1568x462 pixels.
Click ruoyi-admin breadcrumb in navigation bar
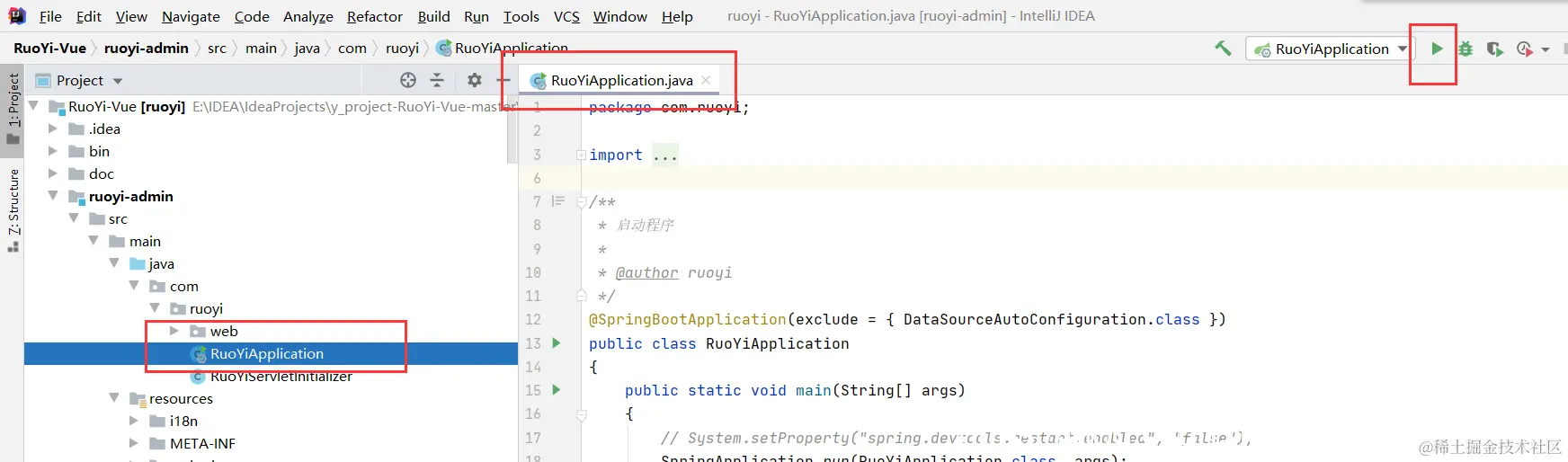click(147, 49)
